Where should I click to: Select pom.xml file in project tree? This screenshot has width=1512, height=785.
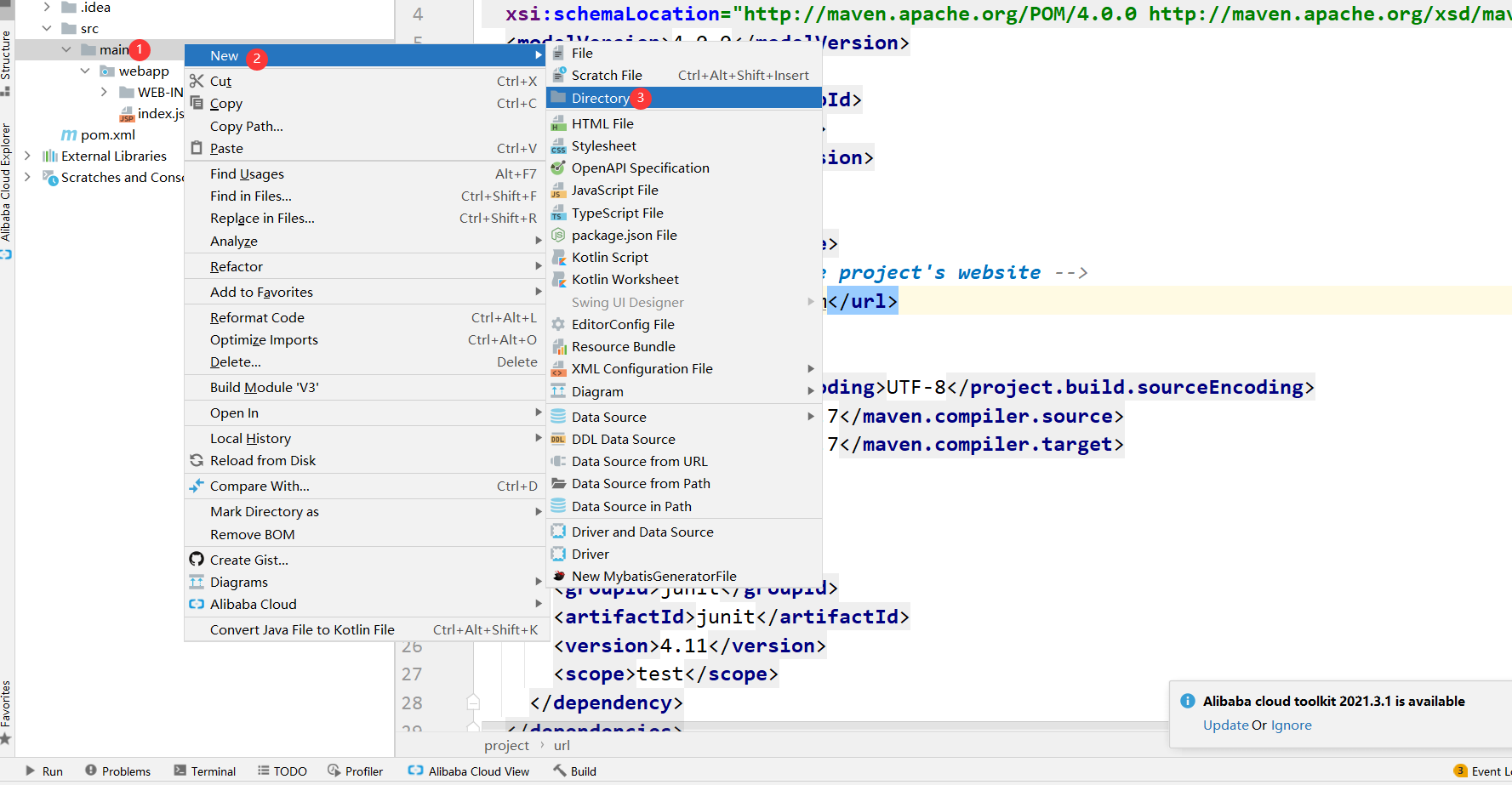[x=108, y=134]
